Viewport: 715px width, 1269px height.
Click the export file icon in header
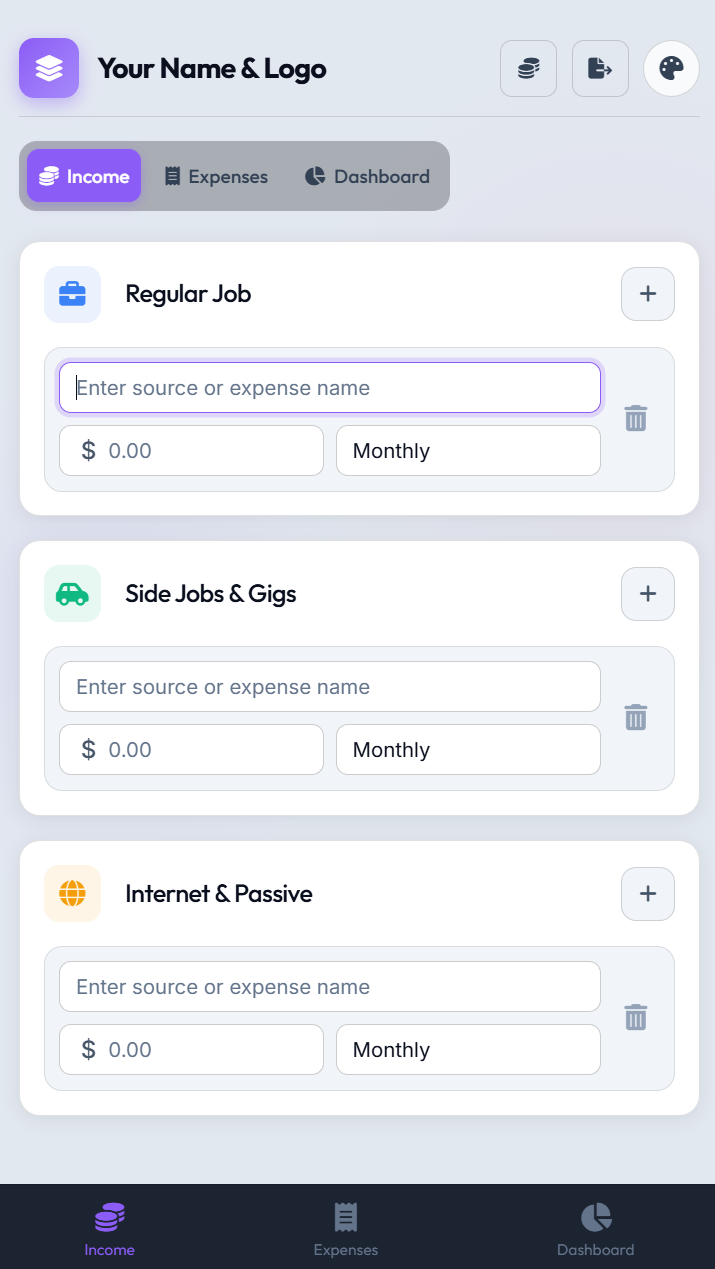[x=600, y=69]
